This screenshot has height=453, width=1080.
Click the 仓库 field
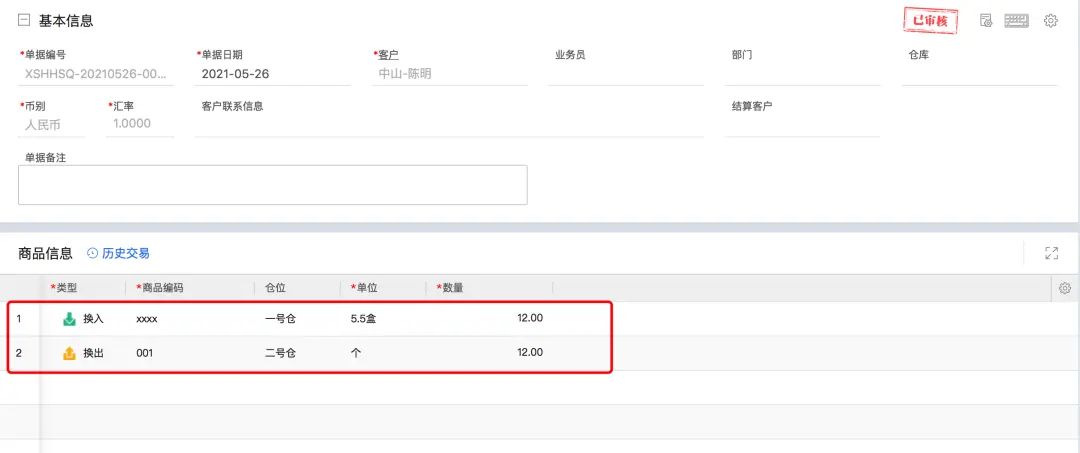pos(979,74)
